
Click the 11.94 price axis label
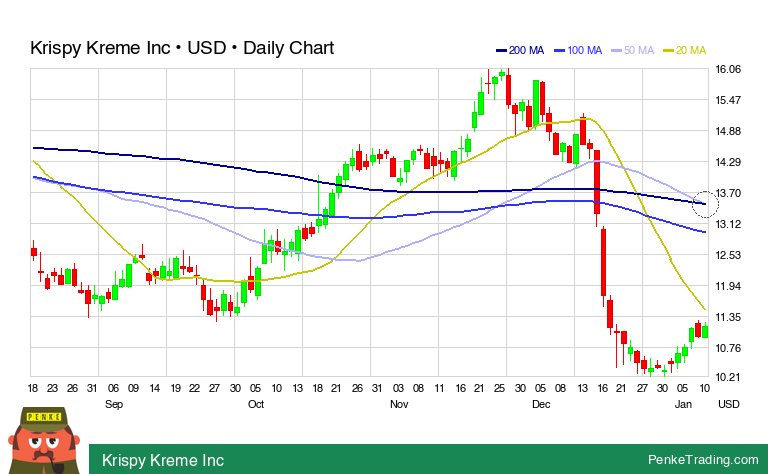click(x=728, y=286)
